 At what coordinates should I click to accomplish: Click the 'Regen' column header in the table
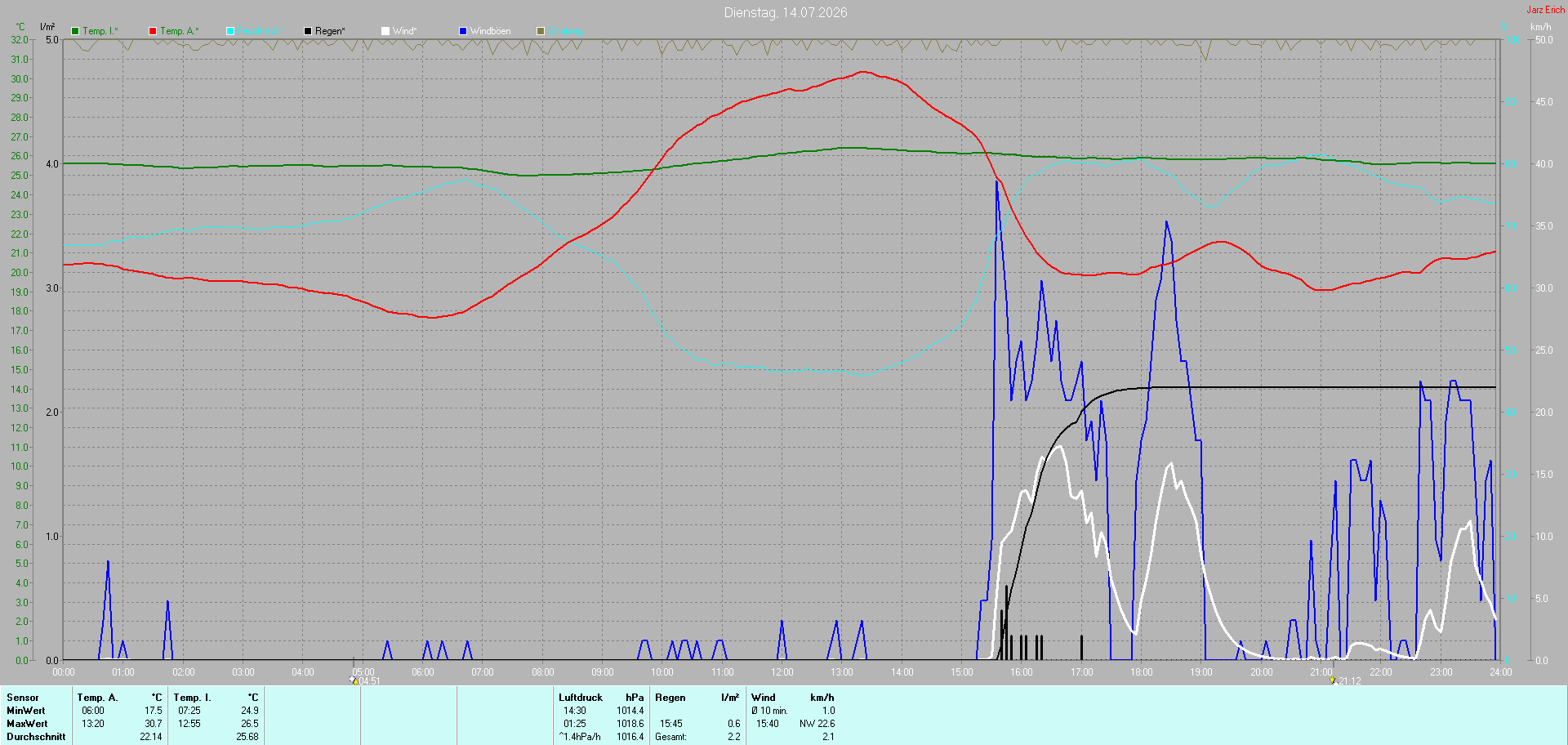pyautogui.click(x=670, y=698)
